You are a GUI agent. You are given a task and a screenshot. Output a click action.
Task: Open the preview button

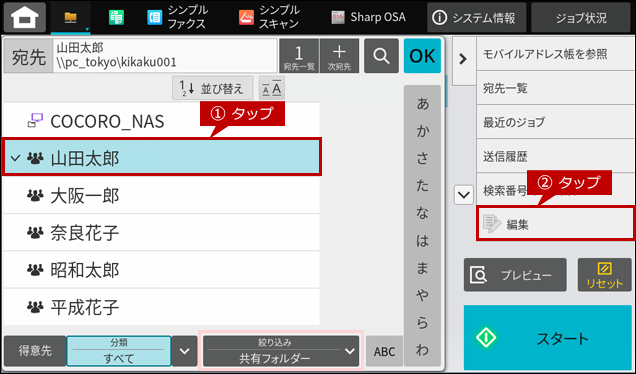point(515,275)
